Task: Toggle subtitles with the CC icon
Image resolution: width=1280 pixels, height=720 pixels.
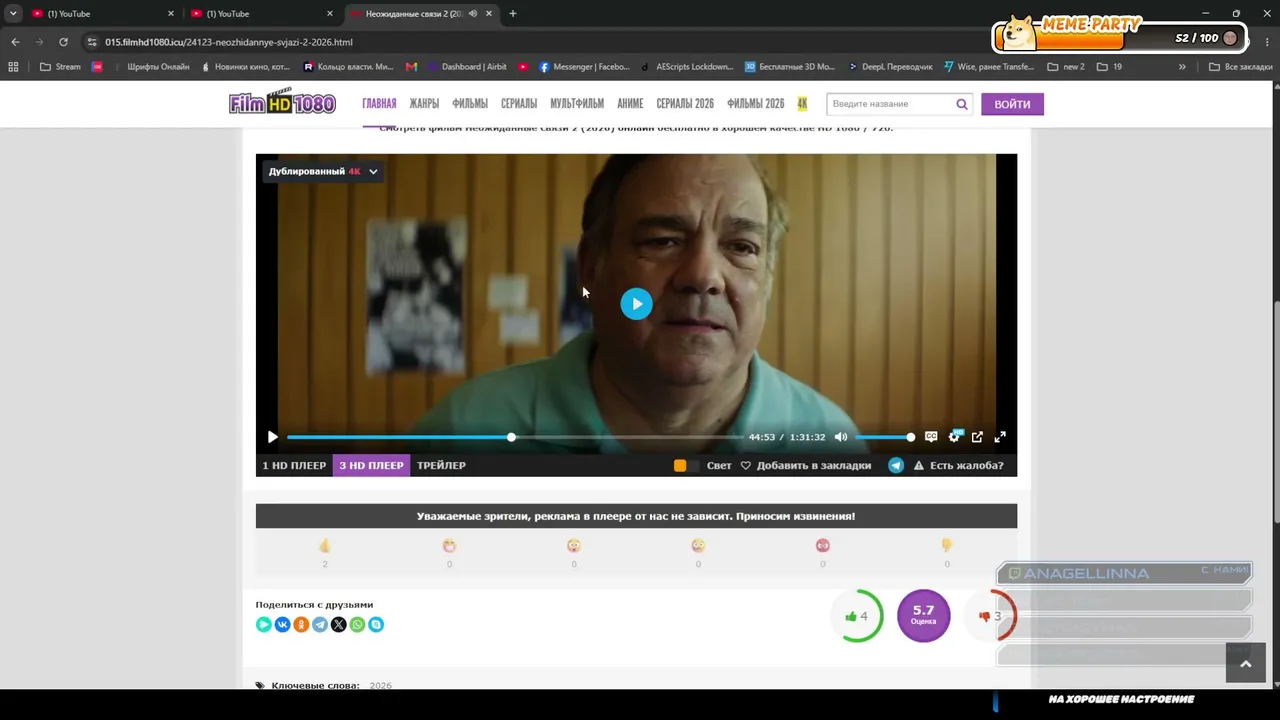Action: [x=931, y=437]
